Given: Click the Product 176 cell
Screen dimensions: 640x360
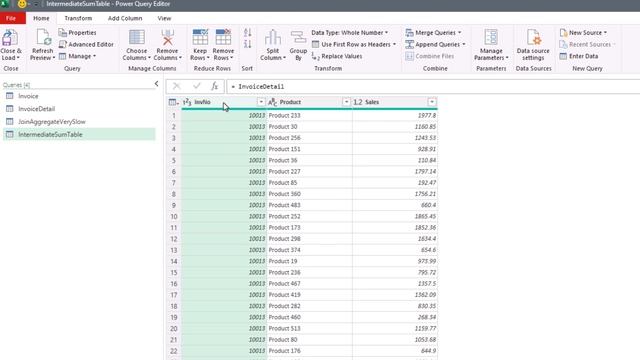Looking at the screenshot, I should click(x=309, y=351).
